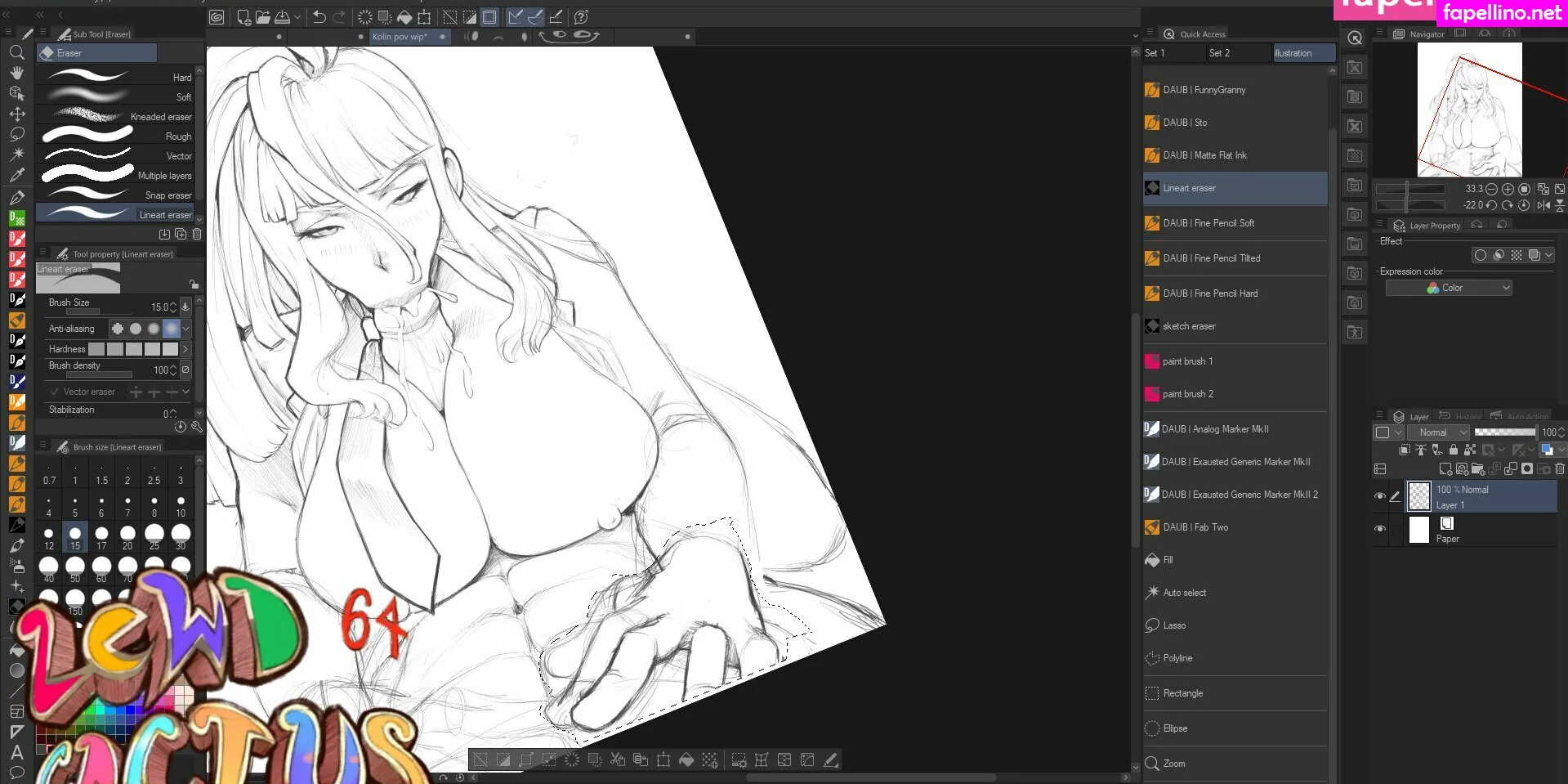Click the delete sub tool trash icon
Viewport: 1568px width, 784px height.
[197, 234]
